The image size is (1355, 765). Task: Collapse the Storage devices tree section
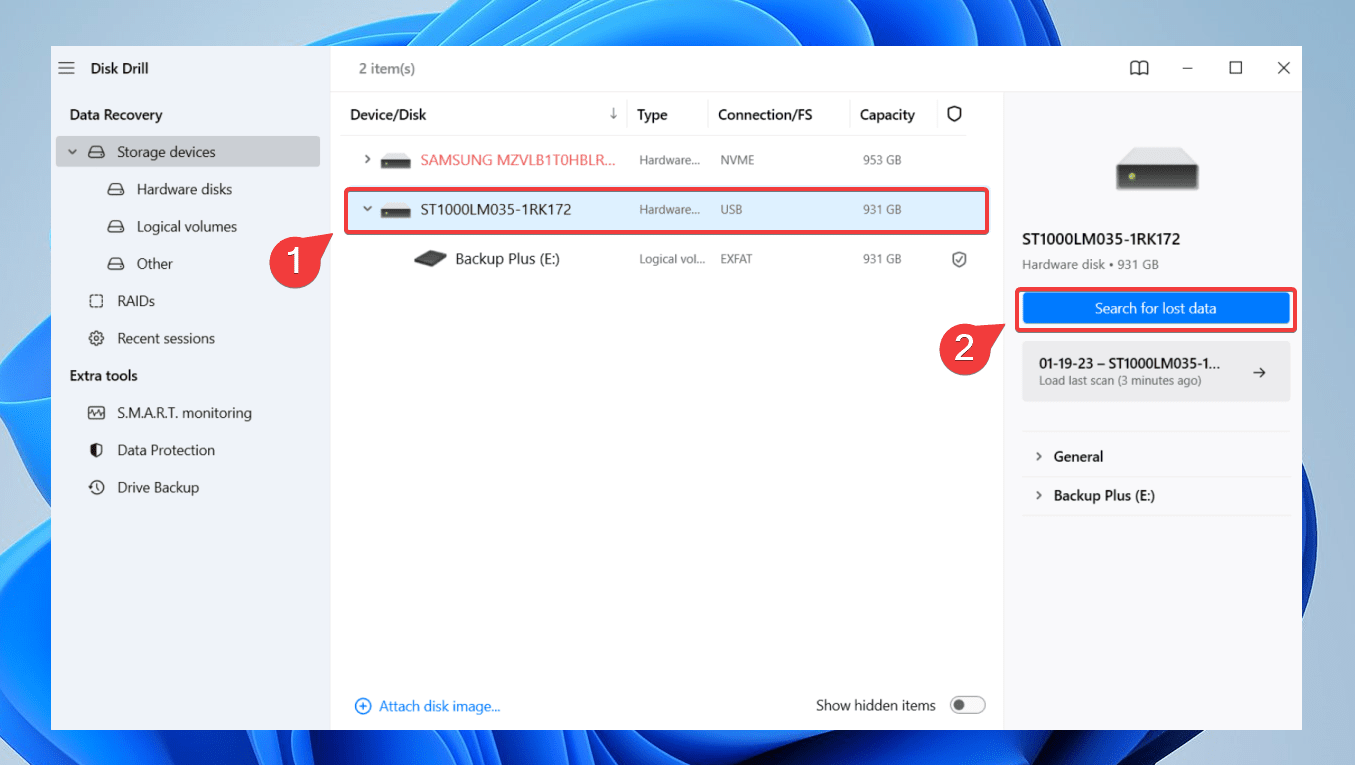pos(72,152)
